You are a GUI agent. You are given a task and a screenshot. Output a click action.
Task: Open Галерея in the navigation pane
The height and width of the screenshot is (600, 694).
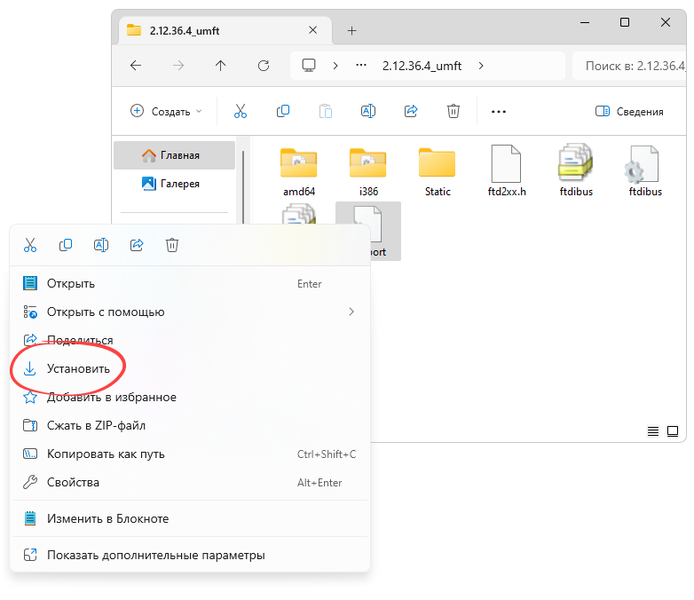174,183
